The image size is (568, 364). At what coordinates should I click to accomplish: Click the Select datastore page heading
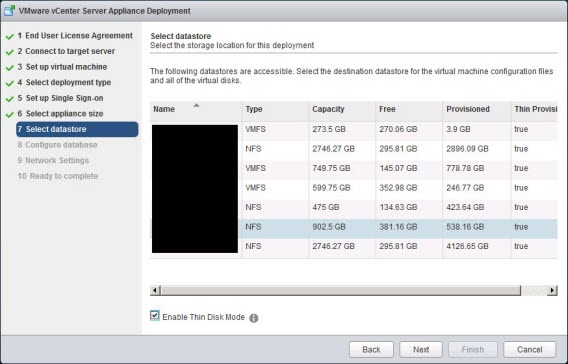181,36
